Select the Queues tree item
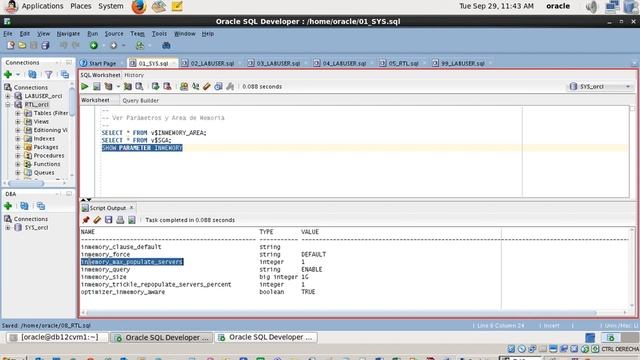 (44, 173)
